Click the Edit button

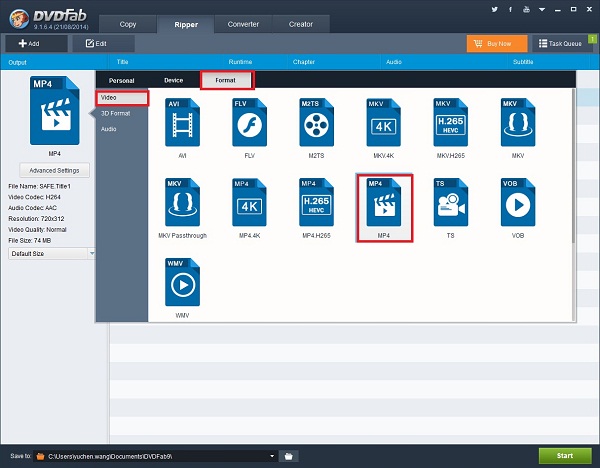103,43
